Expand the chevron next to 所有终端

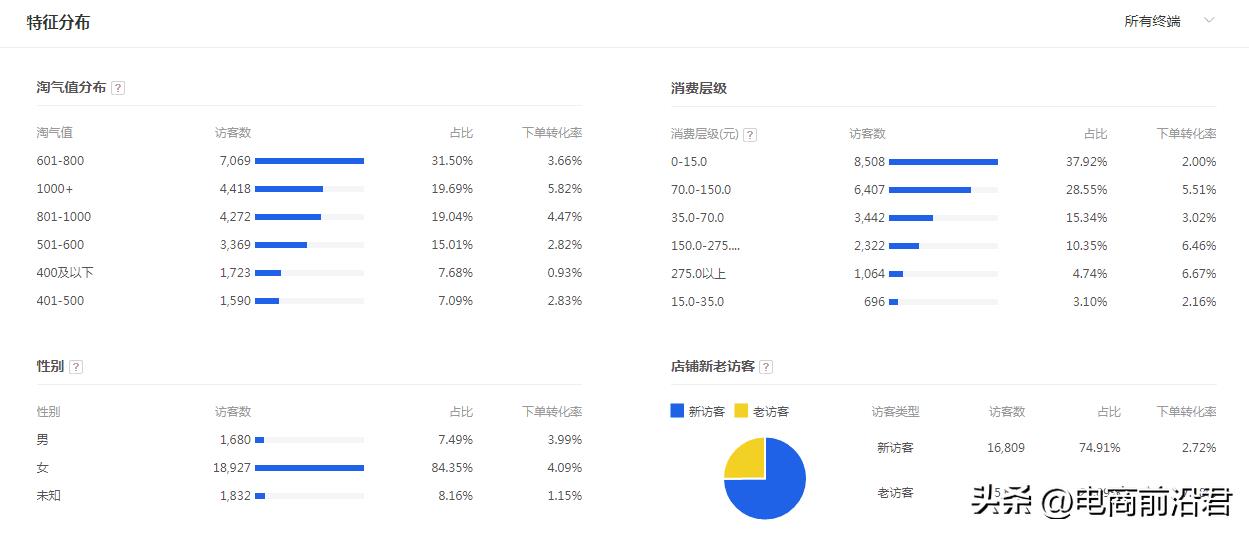[x=1209, y=20]
